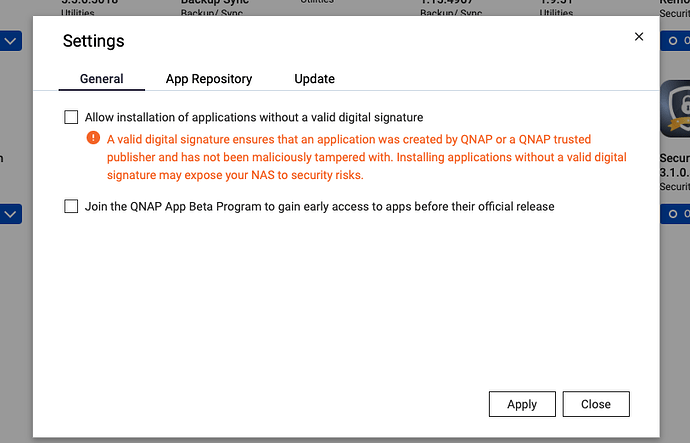
Task: Expand the lower-left blue dropdown arrow
Action: tap(10, 213)
